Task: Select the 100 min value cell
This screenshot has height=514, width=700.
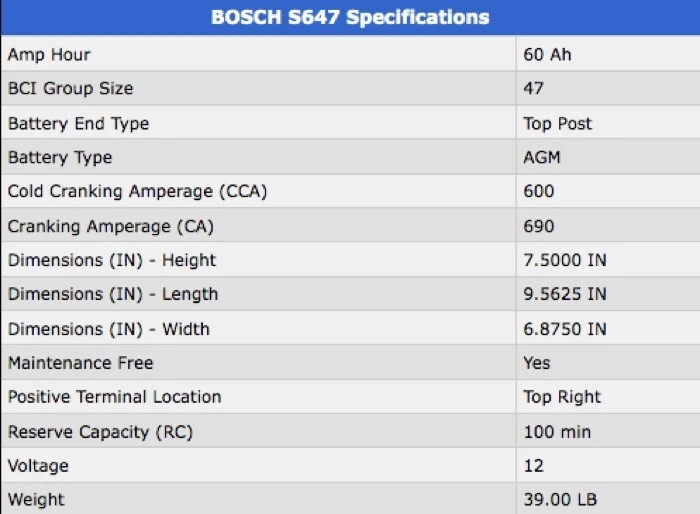Action: (557, 432)
